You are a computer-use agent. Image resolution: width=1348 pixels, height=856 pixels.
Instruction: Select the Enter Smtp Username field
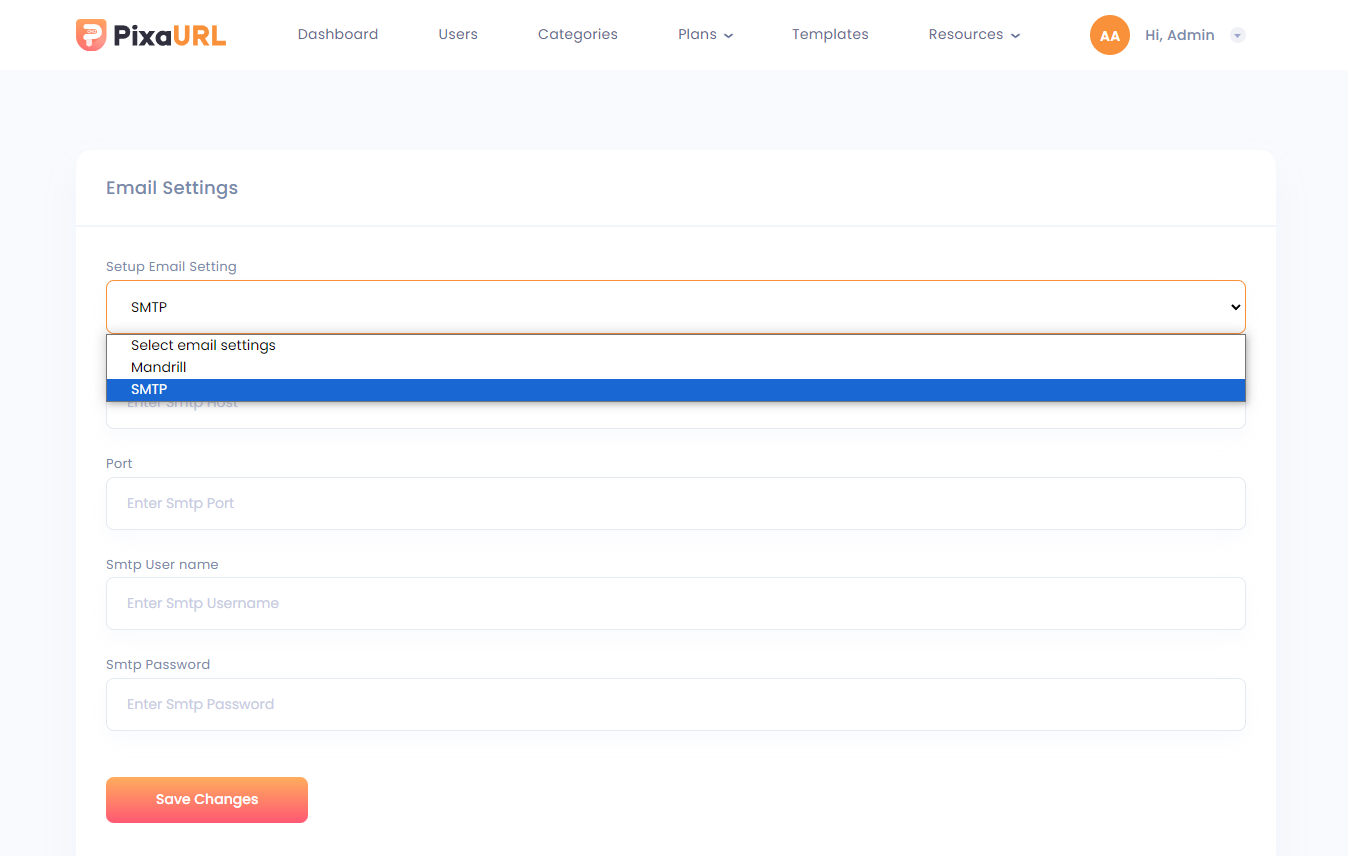click(675, 603)
